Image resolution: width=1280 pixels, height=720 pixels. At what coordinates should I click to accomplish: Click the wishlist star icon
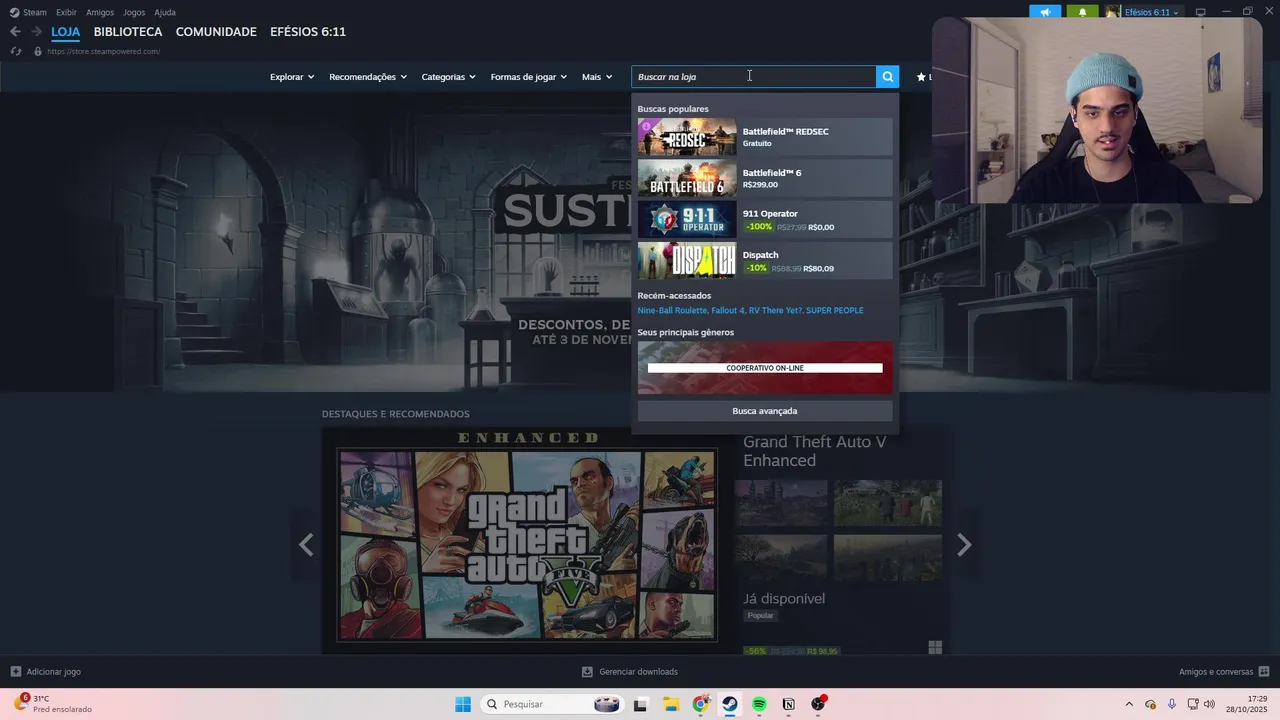pyautogui.click(x=921, y=77)
